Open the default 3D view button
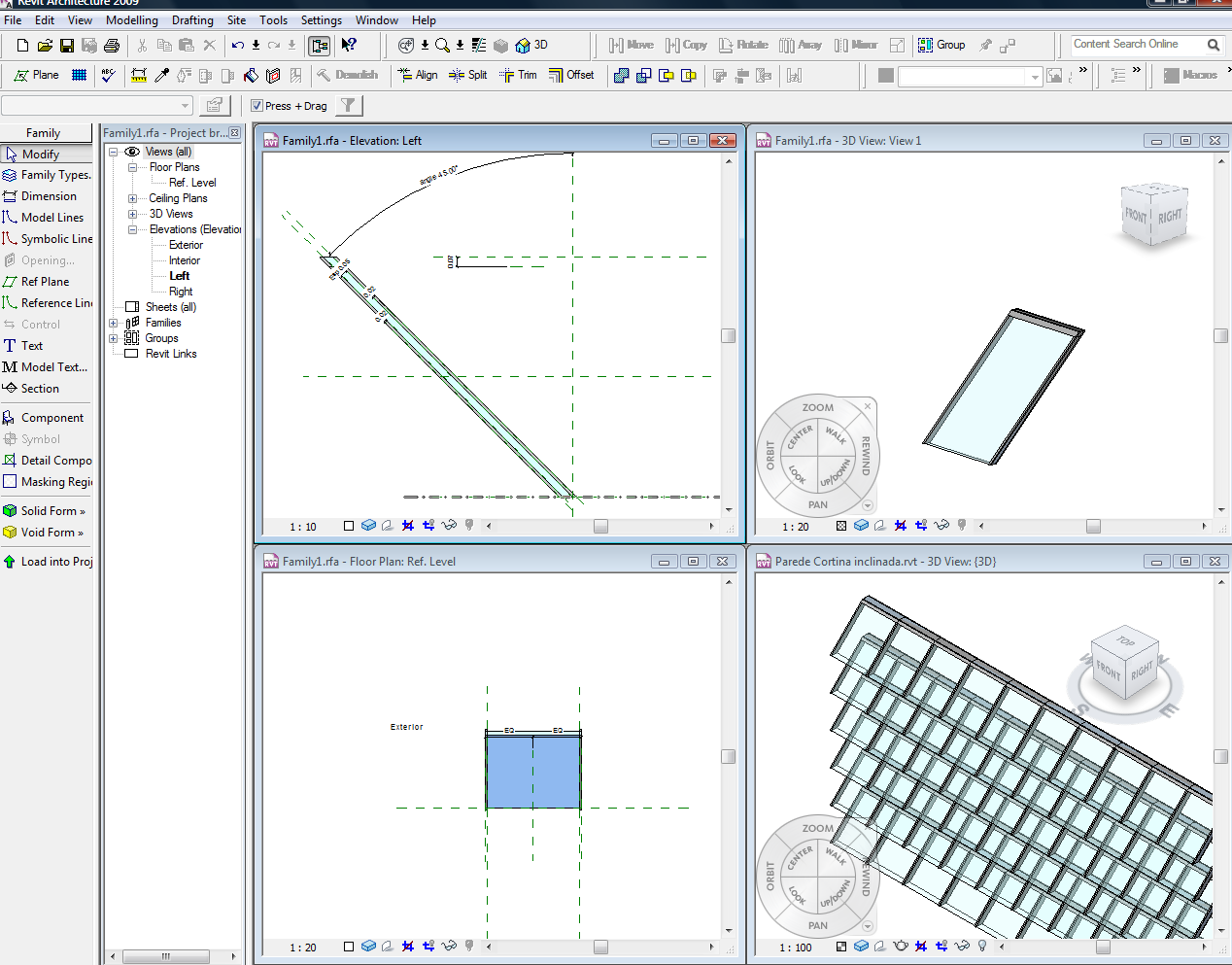 (531, 45)
